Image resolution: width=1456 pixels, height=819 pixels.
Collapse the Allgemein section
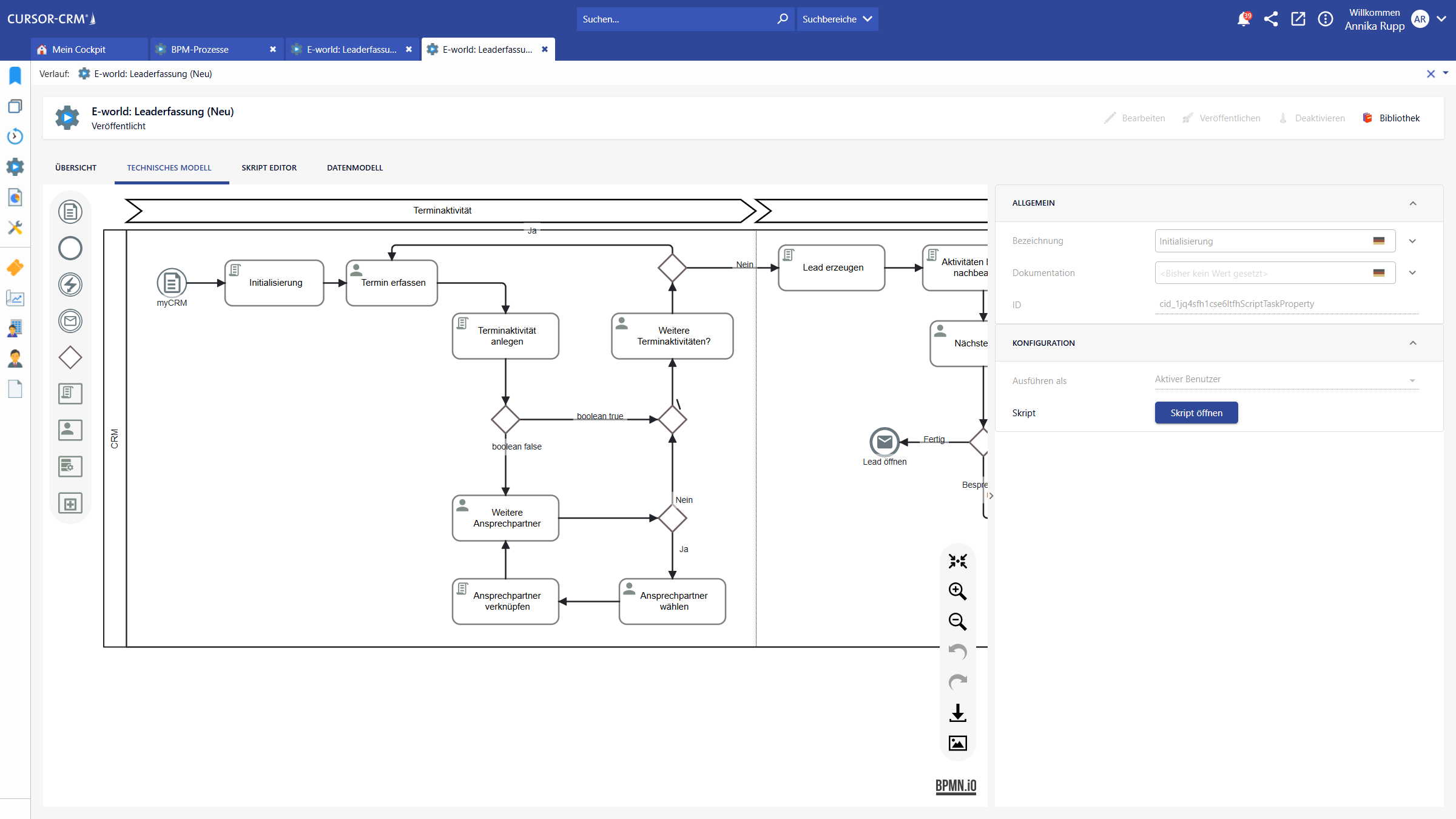click(x=1413, y=203)
